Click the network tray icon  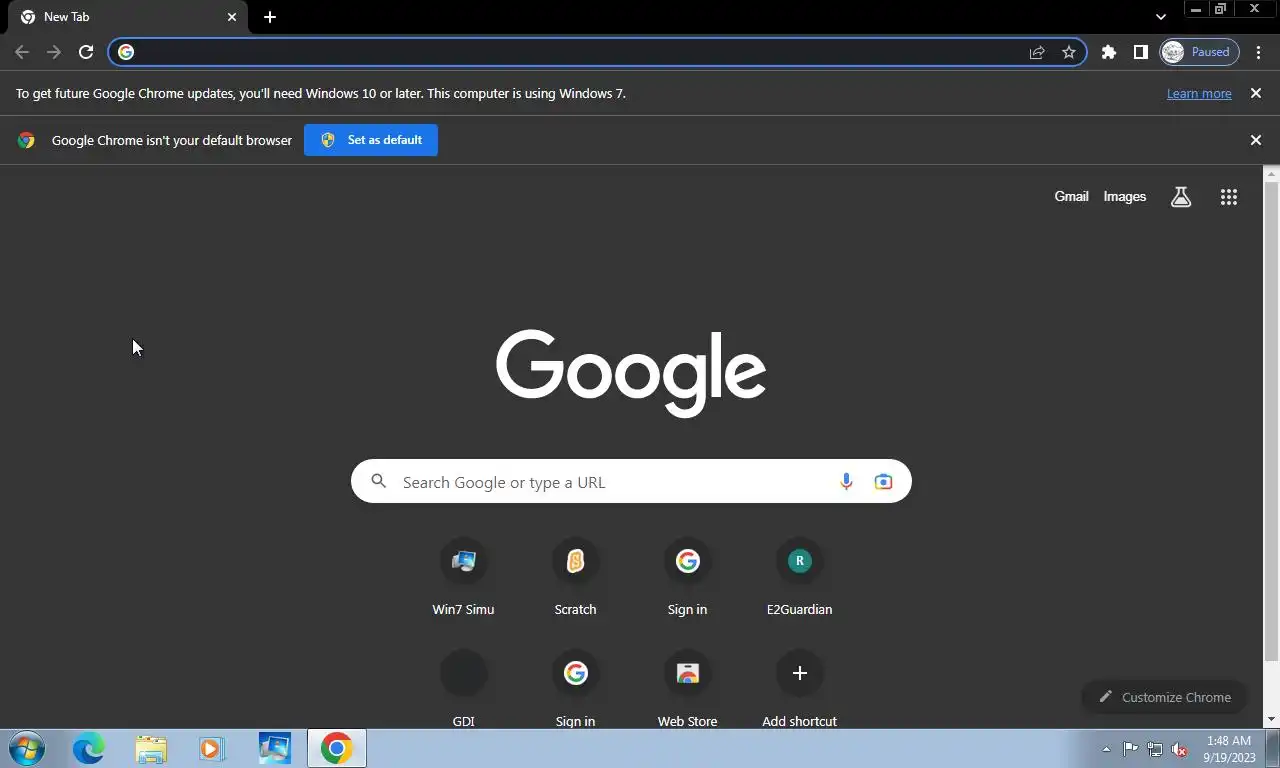pyautogui.click(x=1155, y=749)
